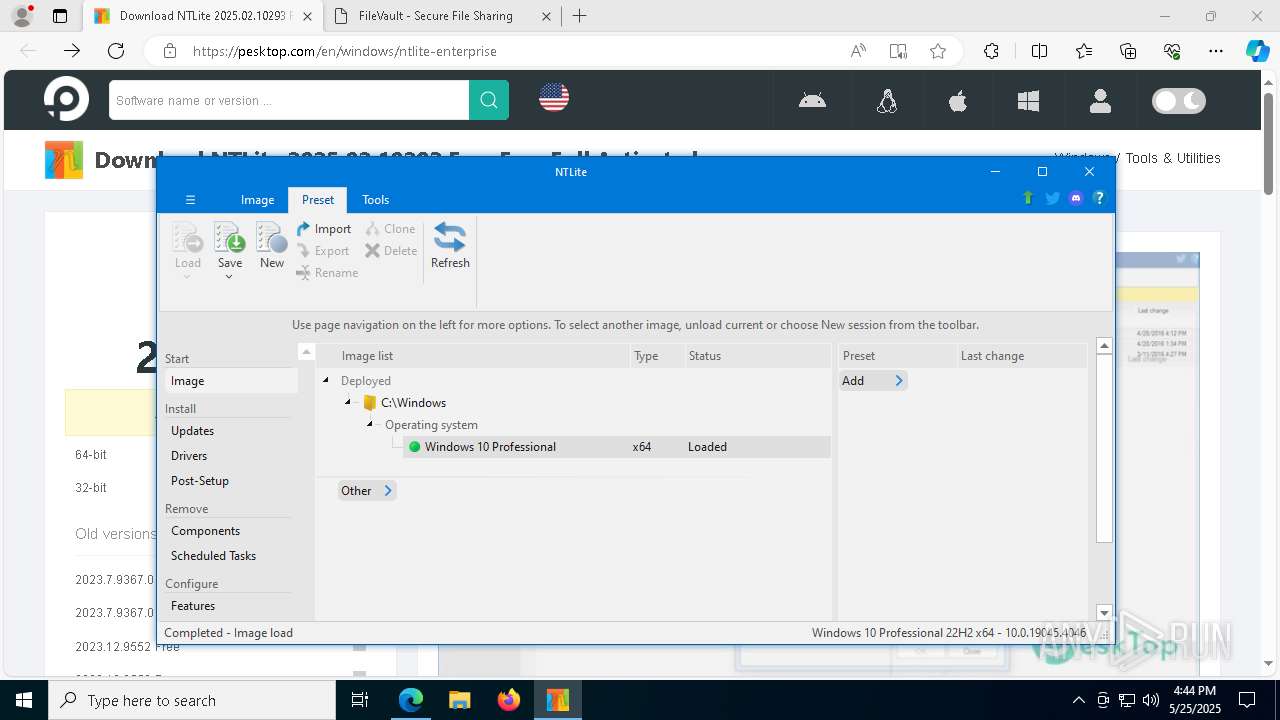Click the browser address bar
1280x720 pixels.
pyautogui.click(x=515, y=51)
